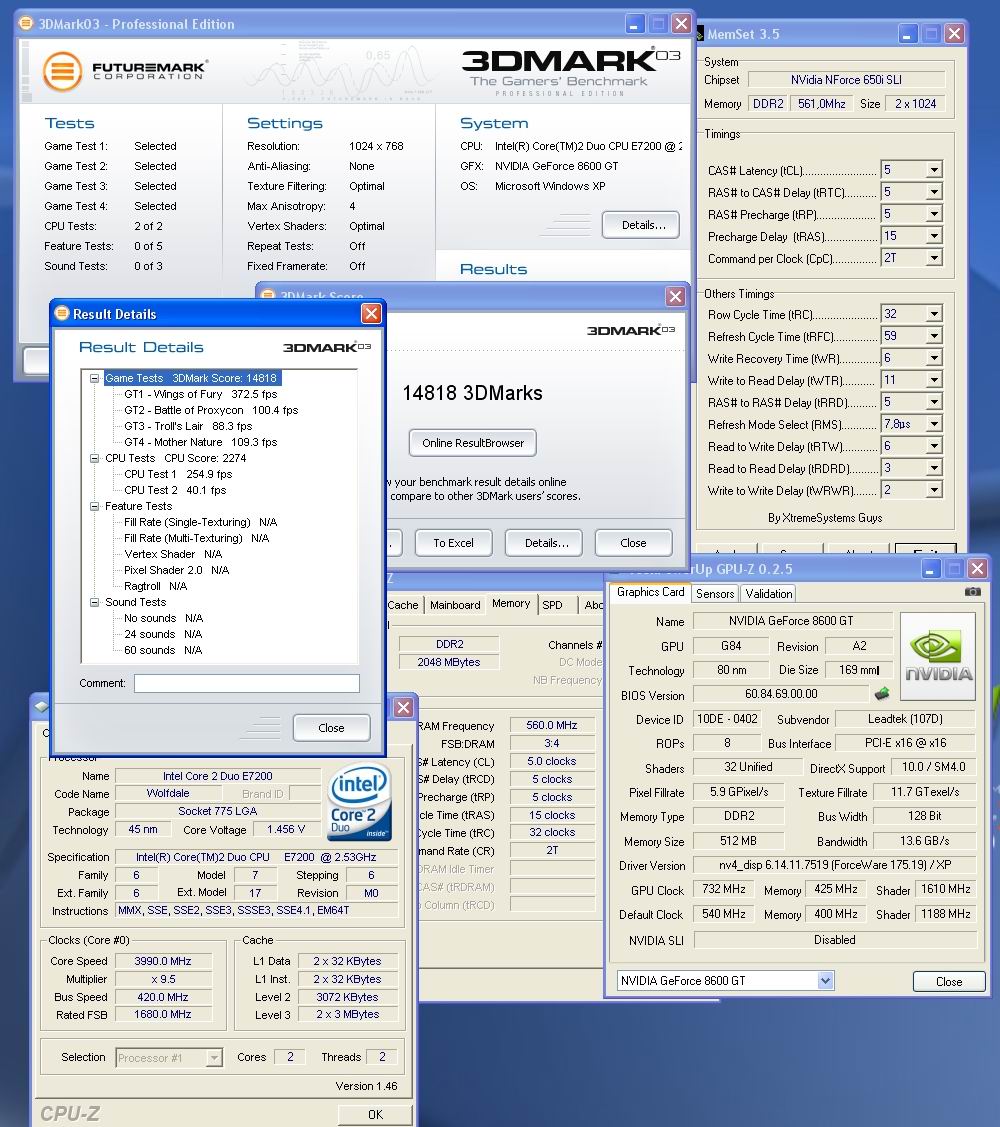This screenshot has width=1000, height=1127.
Task: Open the Write to Write Delay dropdown
Action: [934, 490]
